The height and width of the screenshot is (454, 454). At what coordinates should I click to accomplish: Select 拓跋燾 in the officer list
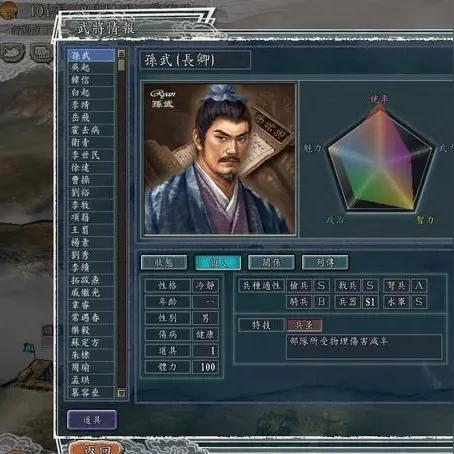tap(91, 280)
